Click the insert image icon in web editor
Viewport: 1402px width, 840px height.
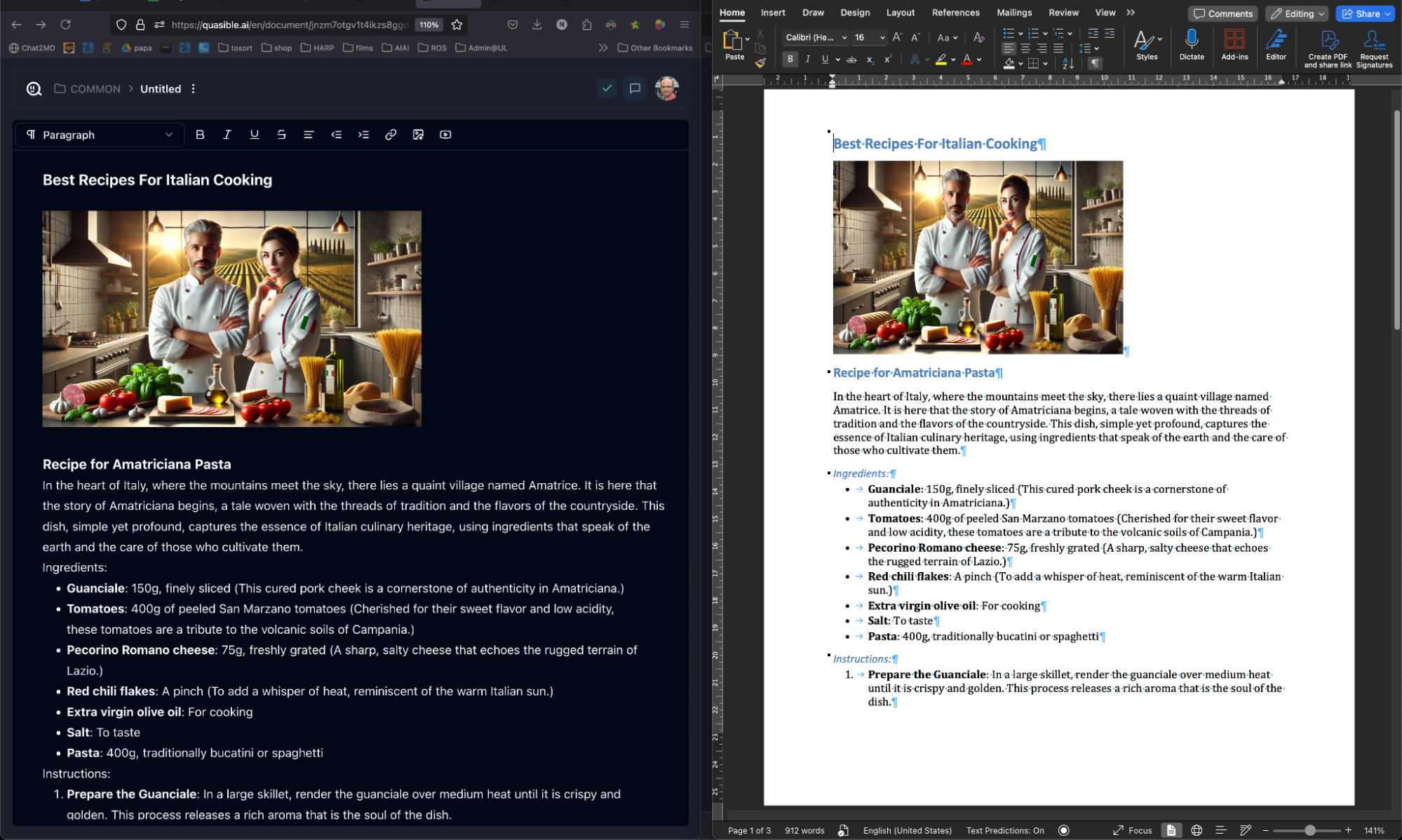pos(418,135)
